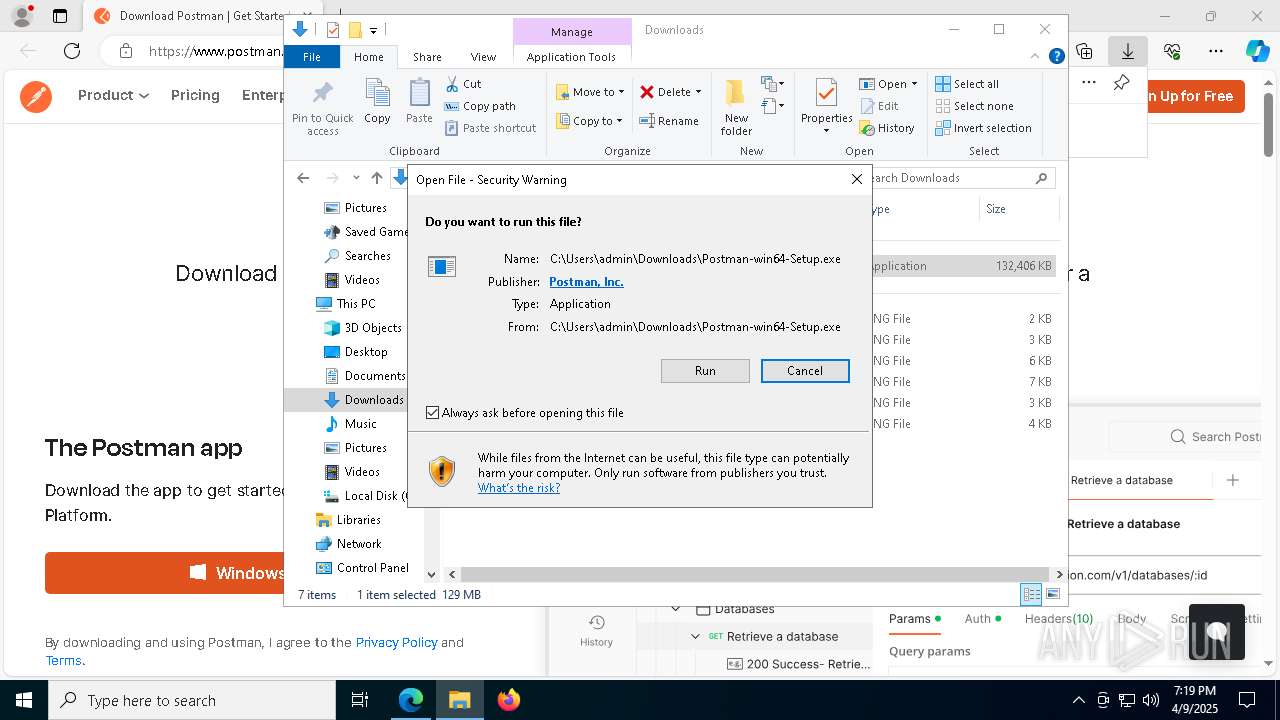Click Select all in the ribbon
Viewport: 1280px width, 720px height.
tap(967, 84)
